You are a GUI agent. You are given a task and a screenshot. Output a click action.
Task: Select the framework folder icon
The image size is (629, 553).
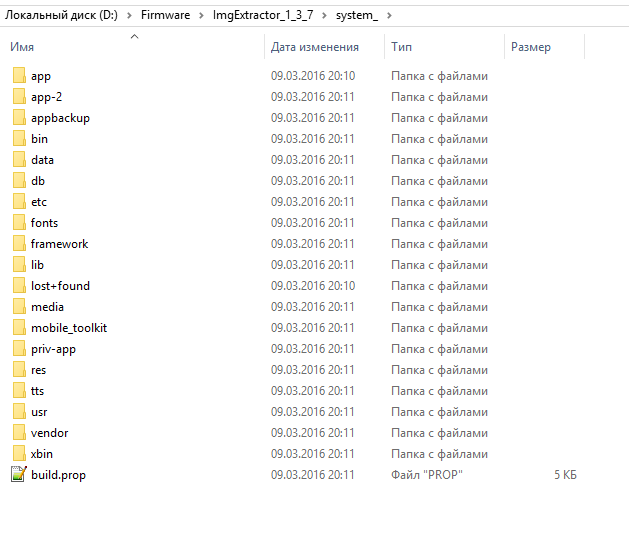(19, 243)
